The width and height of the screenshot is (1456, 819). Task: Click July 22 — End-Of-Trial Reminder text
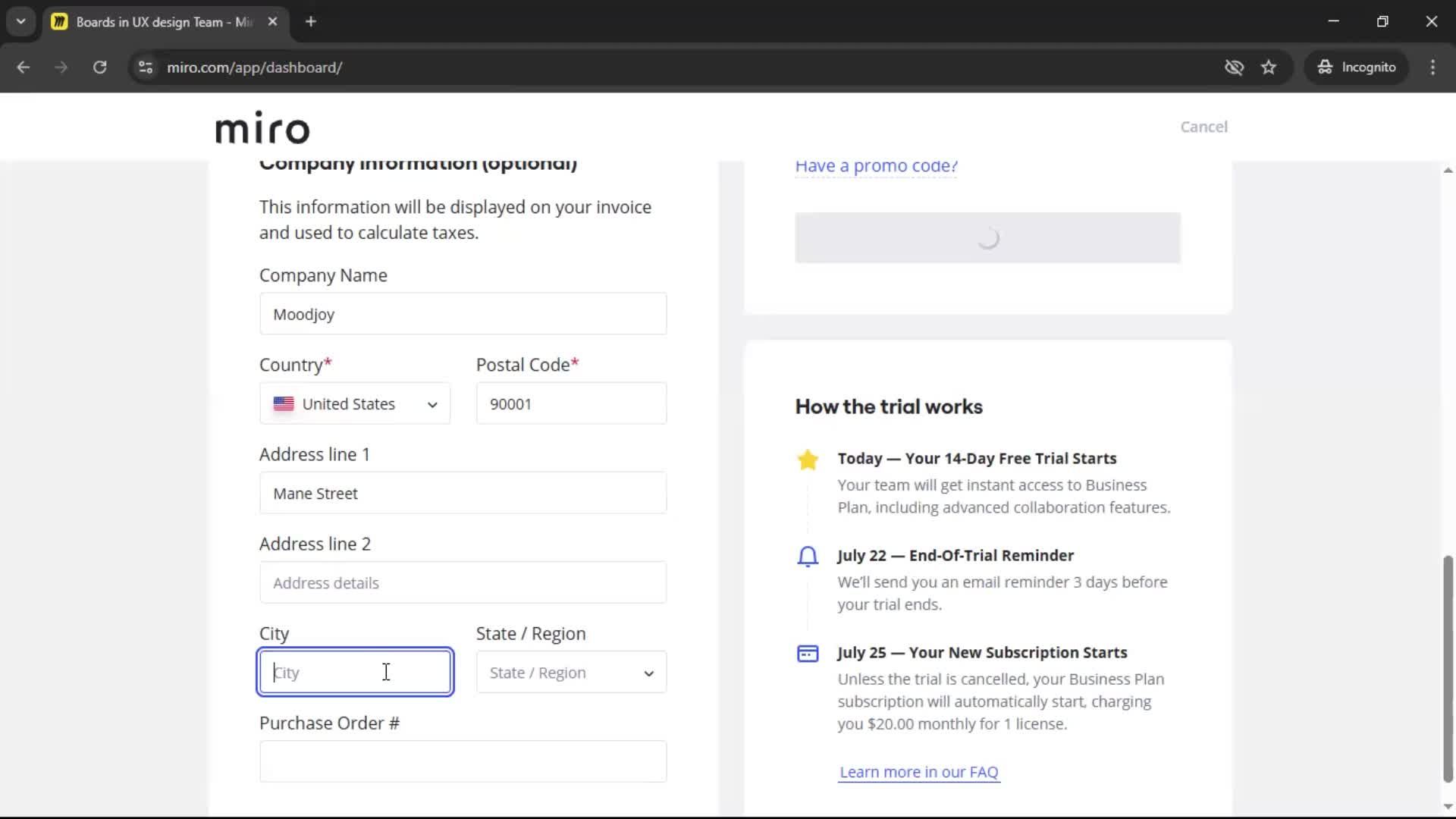955,555
